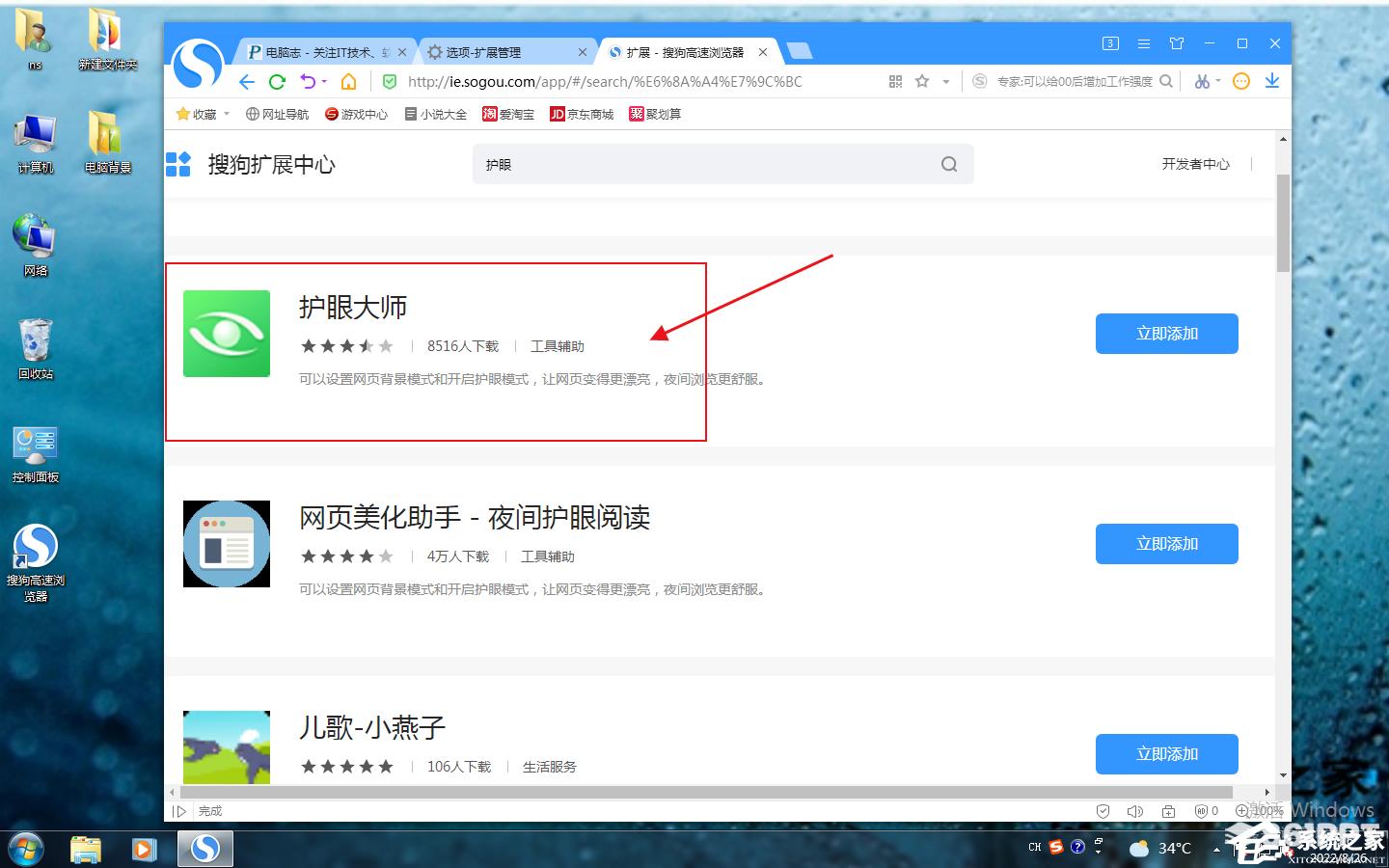Screen dimensions: 1389x868
Task: Open the 爱淘宝 bookmark
Action: (508, 114)
